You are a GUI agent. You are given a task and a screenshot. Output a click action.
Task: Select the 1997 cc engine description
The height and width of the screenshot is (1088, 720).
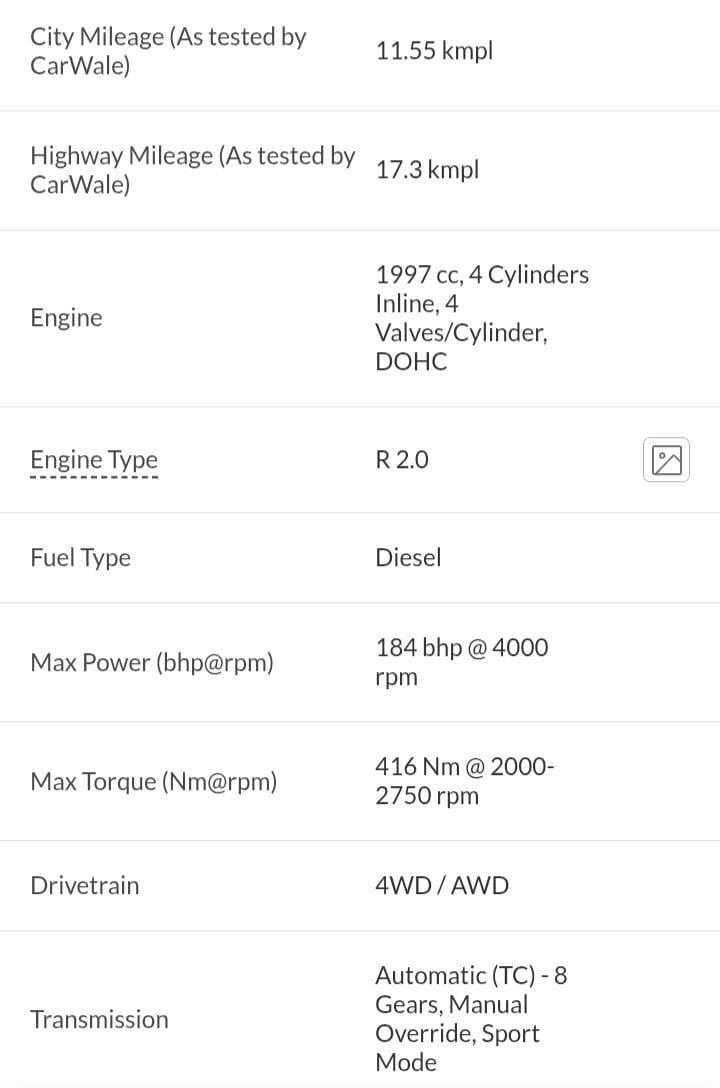[x=482, y=318]
